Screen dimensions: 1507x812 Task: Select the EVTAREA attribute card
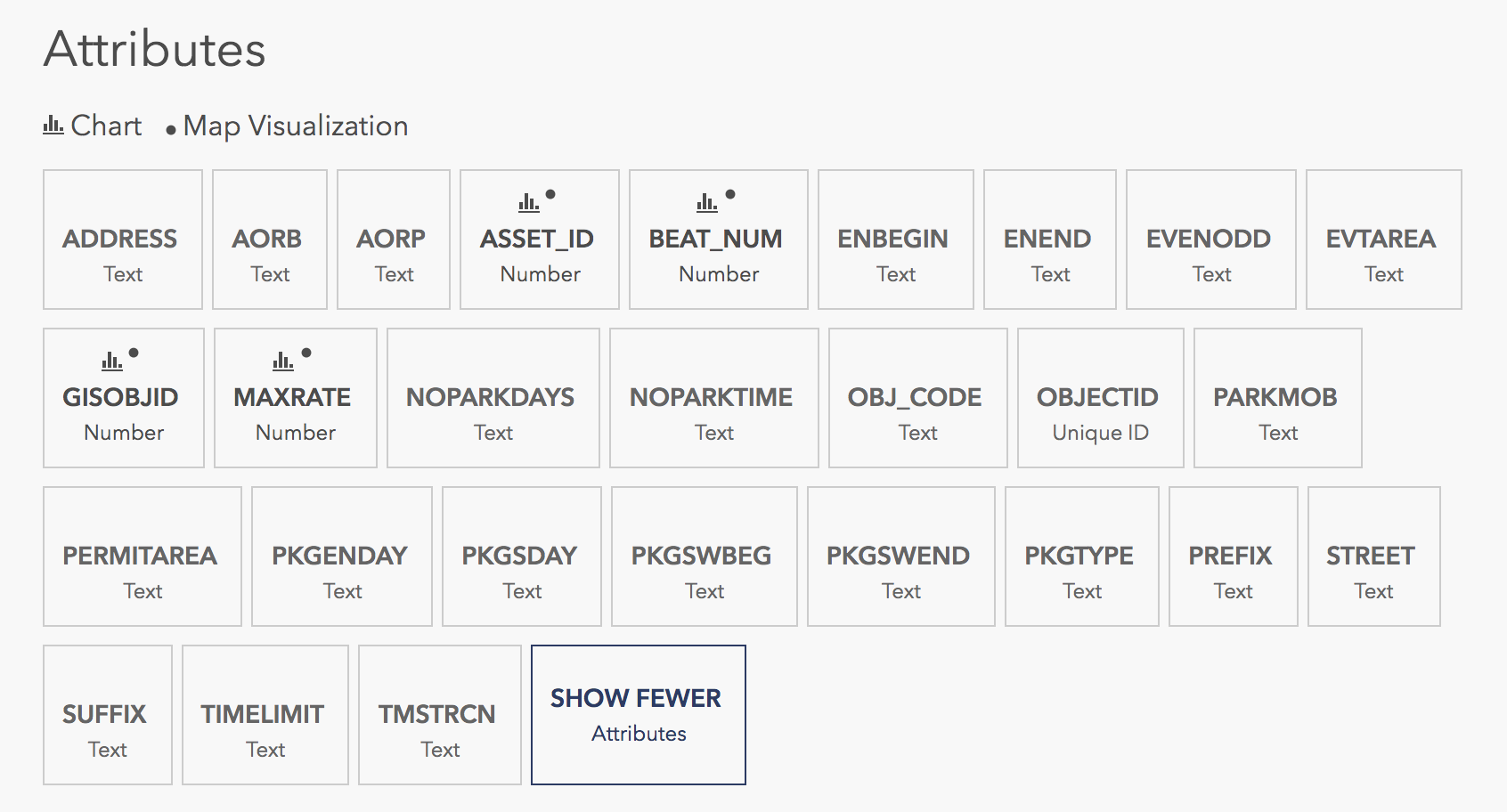(1383, 240)
